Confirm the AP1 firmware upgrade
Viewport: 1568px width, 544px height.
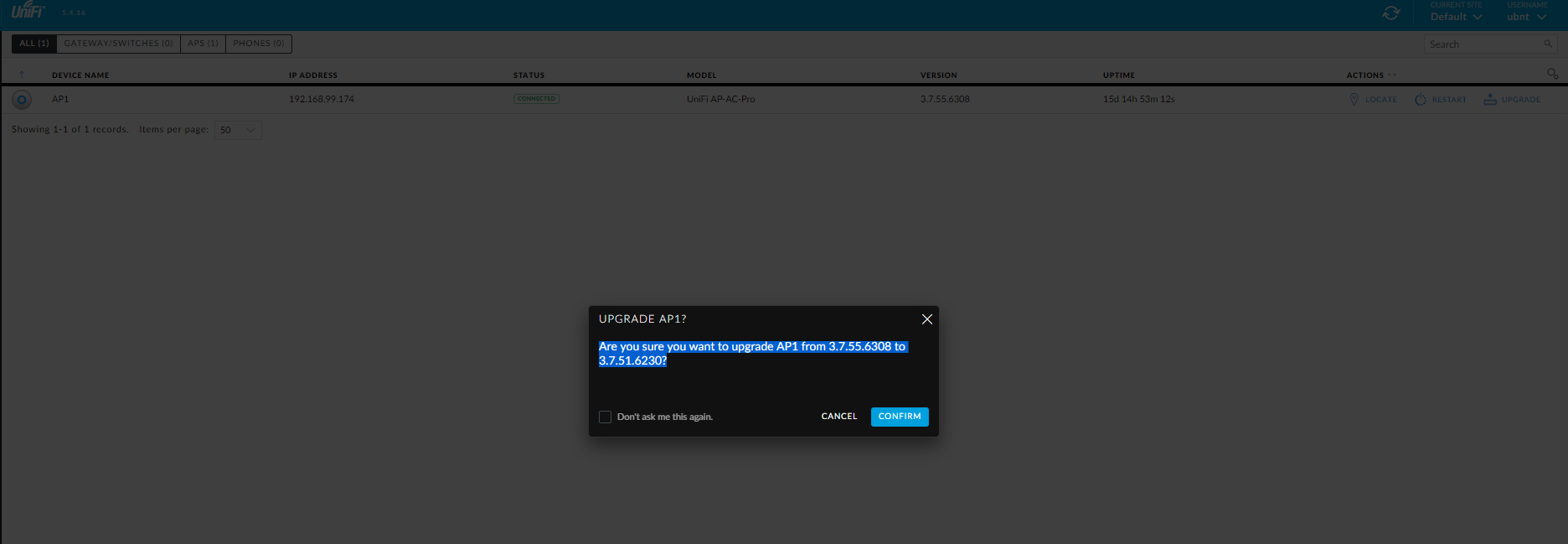pyautogui.click(x=899, y=417)
